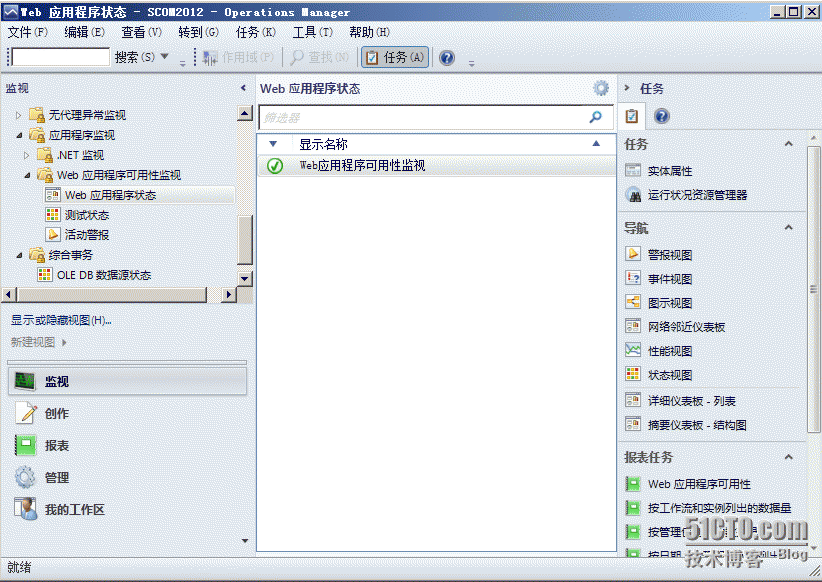This screenshot has height=582, width=822.
Task: Collapse Web 应用程序可用性监视 tree node
Action: (27, 175)
